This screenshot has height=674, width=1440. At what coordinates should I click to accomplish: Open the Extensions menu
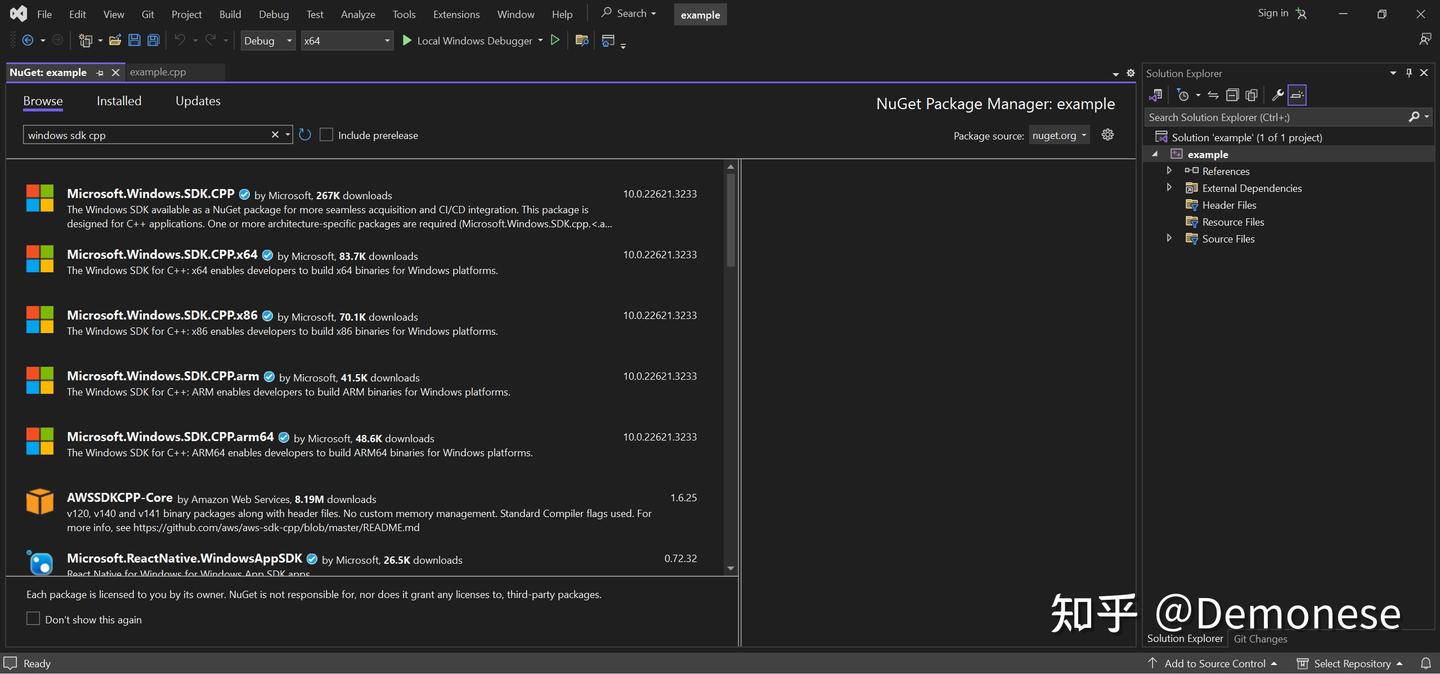click(456, 14)
